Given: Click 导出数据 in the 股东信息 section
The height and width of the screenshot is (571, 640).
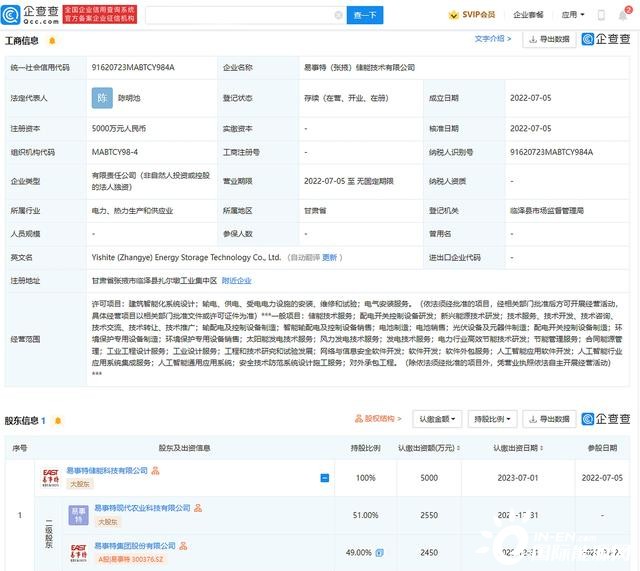Looking at the screenshot, I should click(549, 419).
